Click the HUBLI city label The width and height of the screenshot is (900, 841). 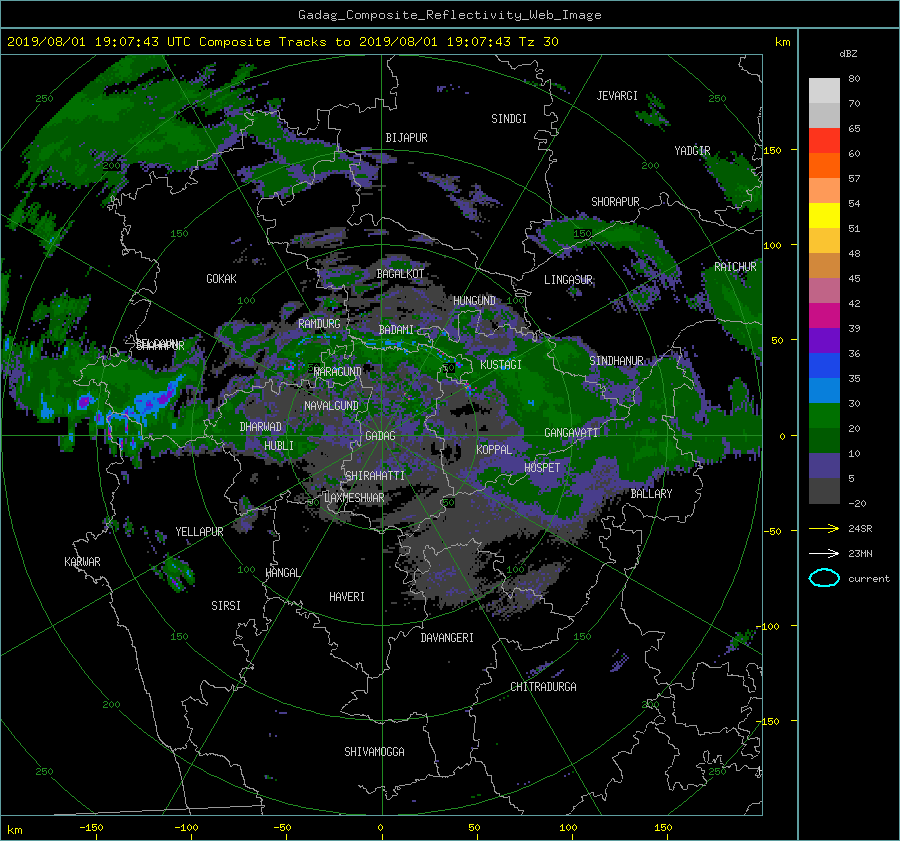coord(279,445)
